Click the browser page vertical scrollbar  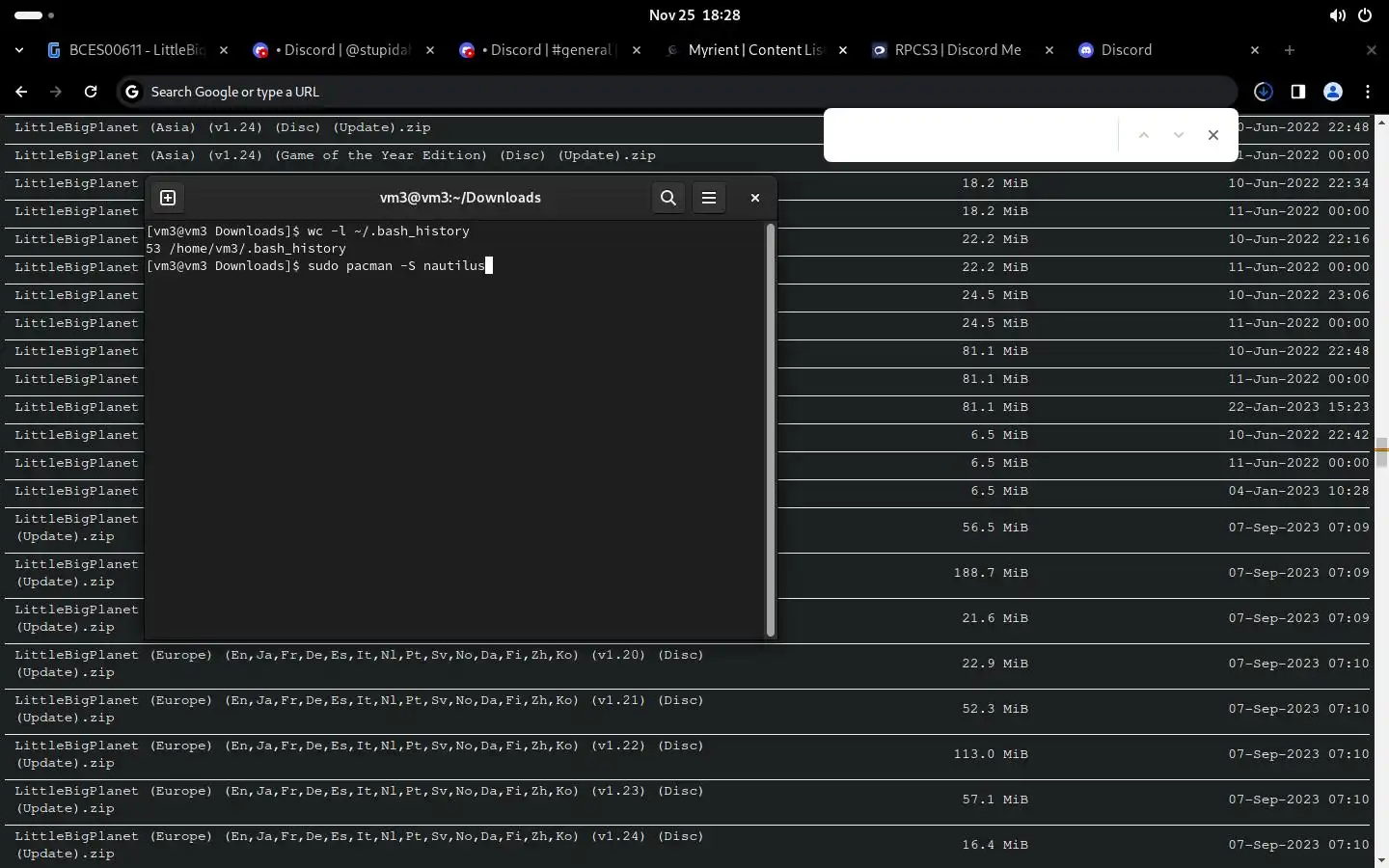(x=1381, y=450)
